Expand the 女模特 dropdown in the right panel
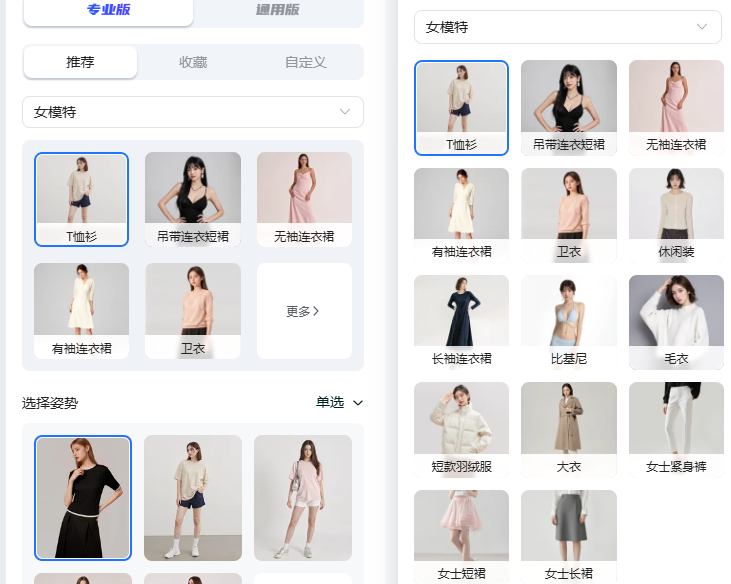This screenshot has width=731, height=584. pos(567,27)
